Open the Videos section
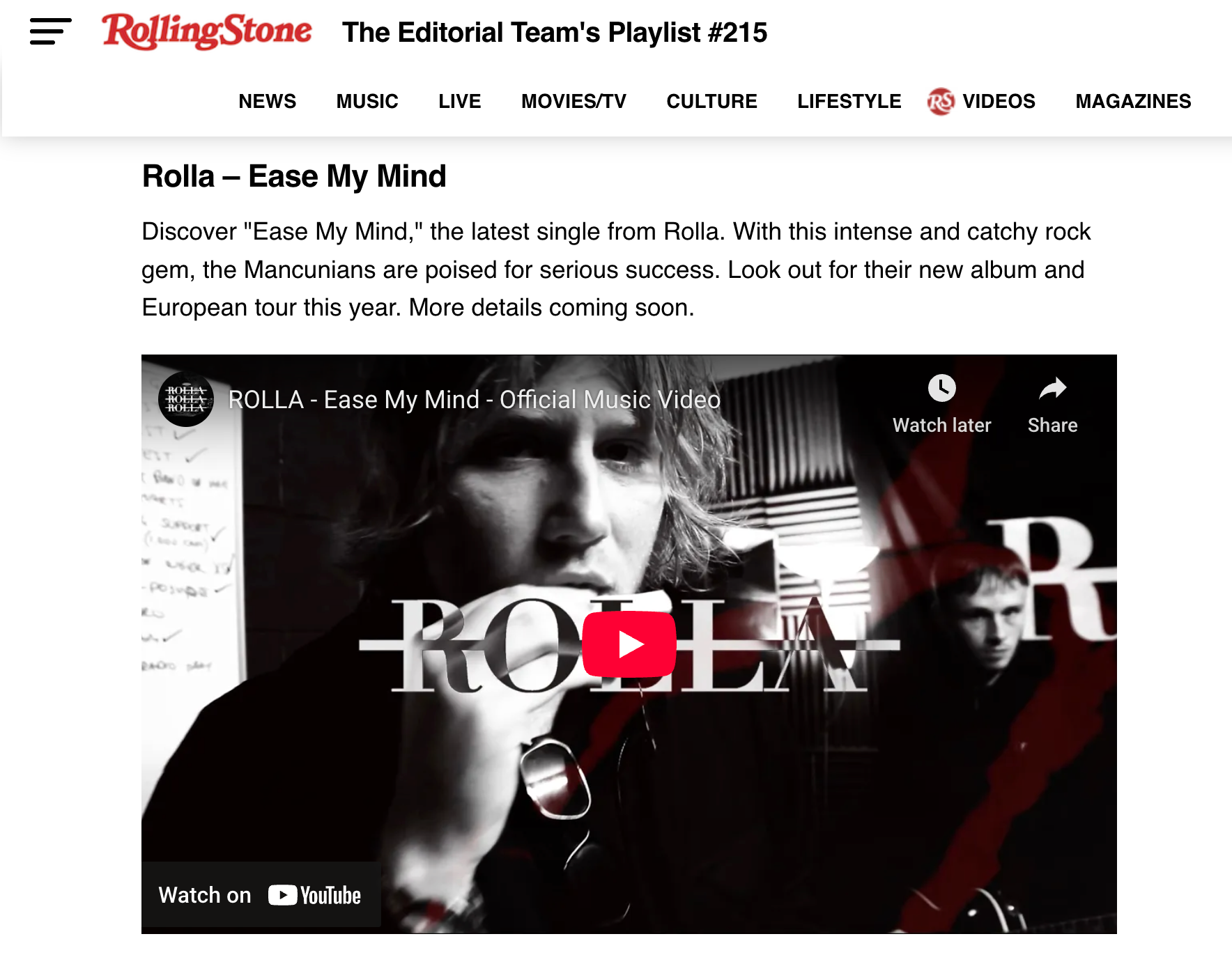 [x=999, y=102]
